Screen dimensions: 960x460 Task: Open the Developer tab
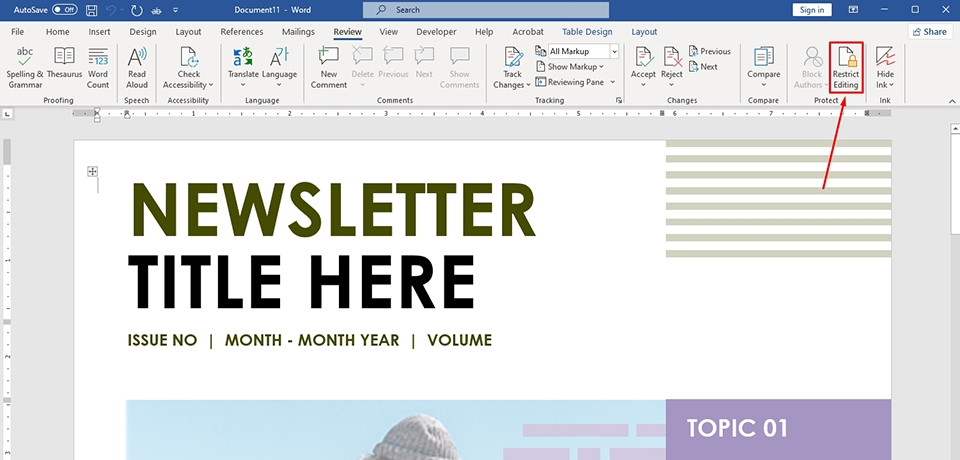pos(436,32)
